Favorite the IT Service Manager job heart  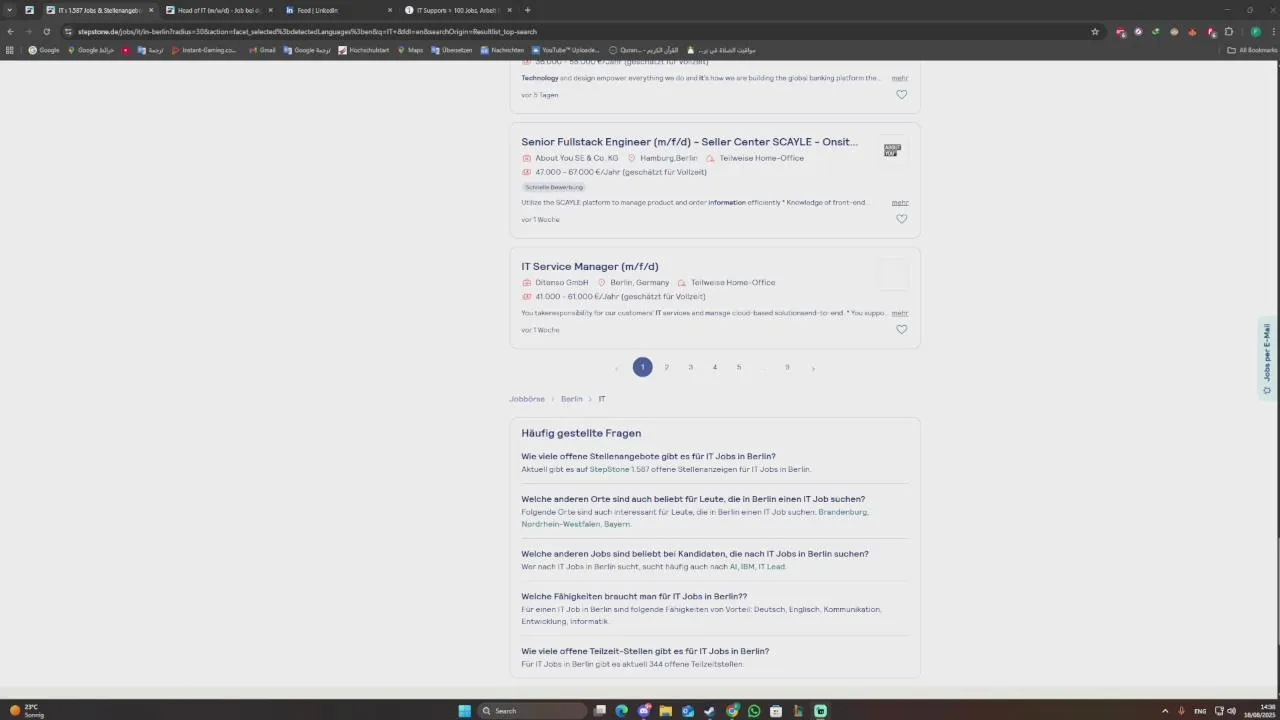tap(901, 329)
